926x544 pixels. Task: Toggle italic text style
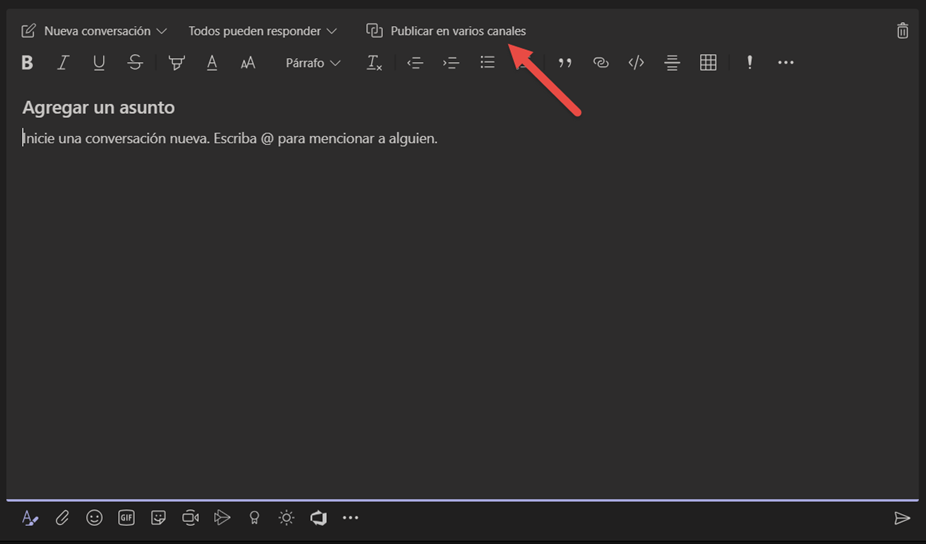pos(63,63)
